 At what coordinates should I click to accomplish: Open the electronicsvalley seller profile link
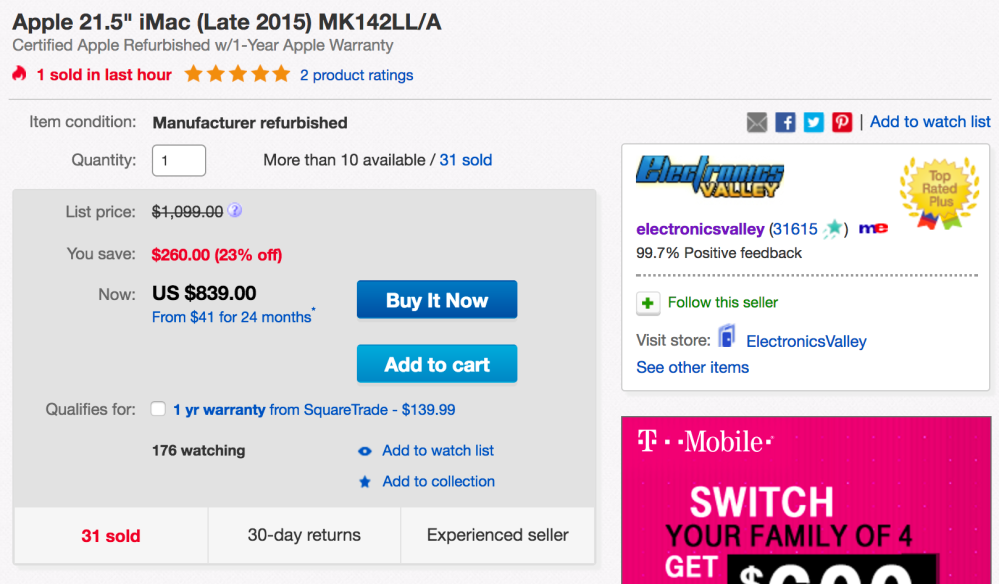click(x=700, y=229)
